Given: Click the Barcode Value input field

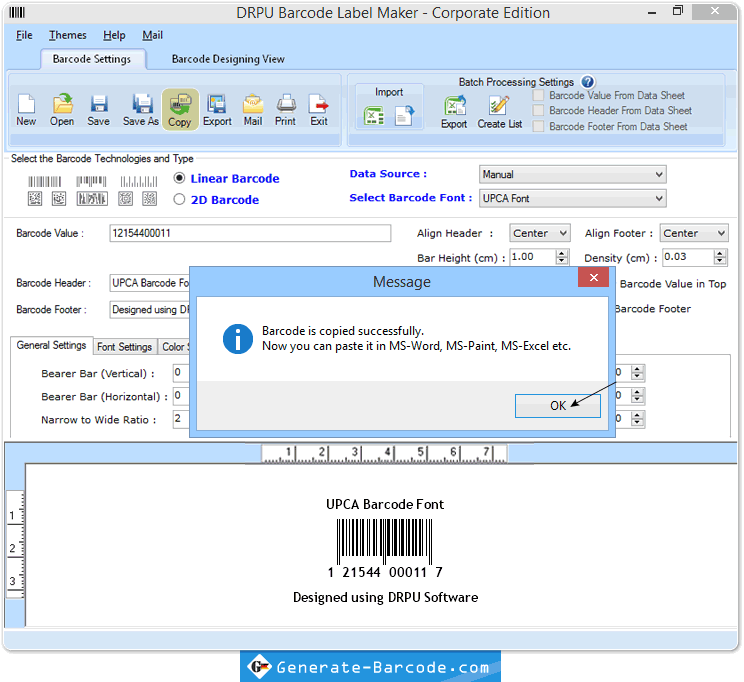Looking at the screenshot, I should [x=250, y=233].
